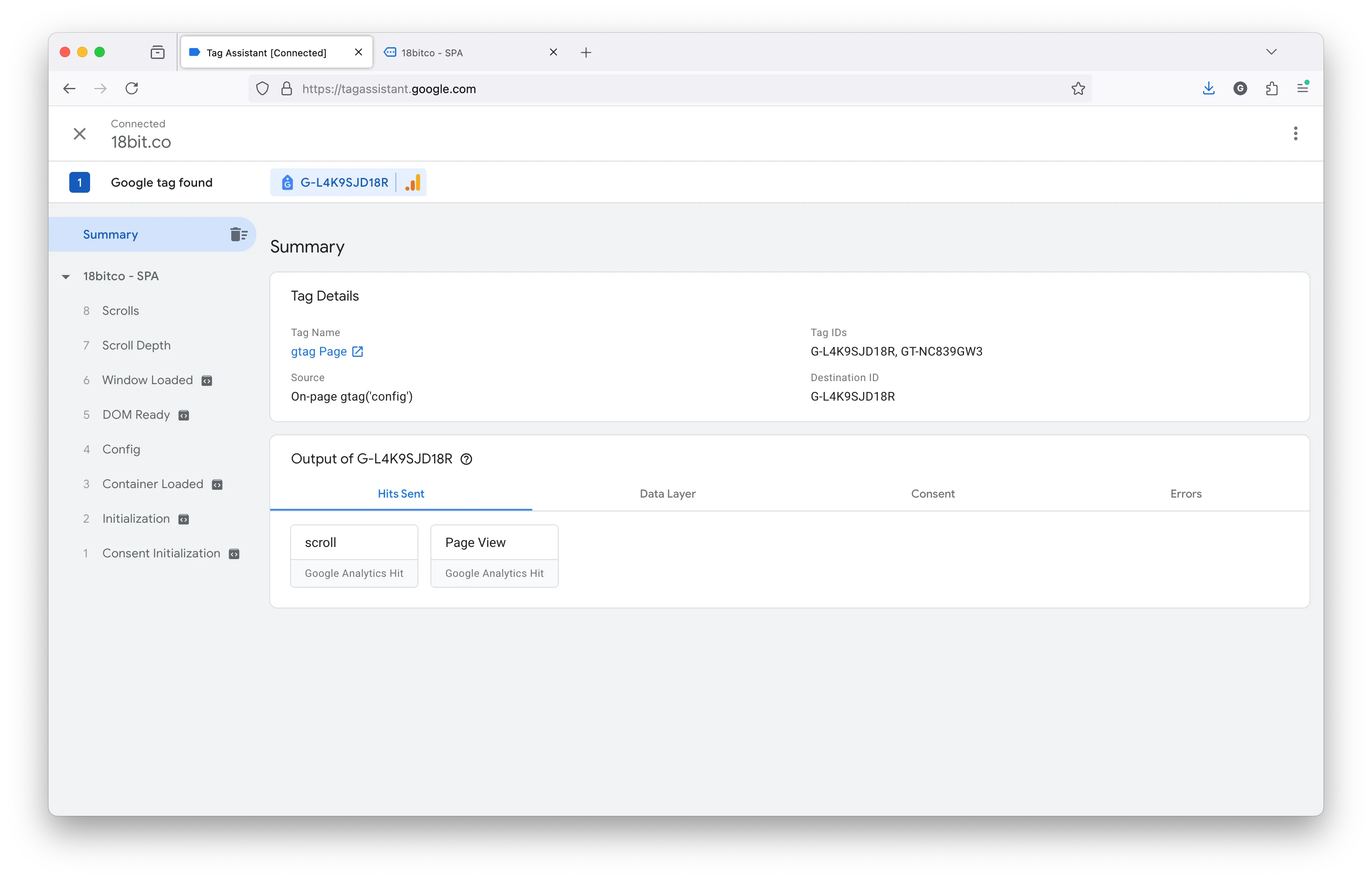Click the API call icon beside DOM Ready
The image size is (1372, 880).
[184, 415]
